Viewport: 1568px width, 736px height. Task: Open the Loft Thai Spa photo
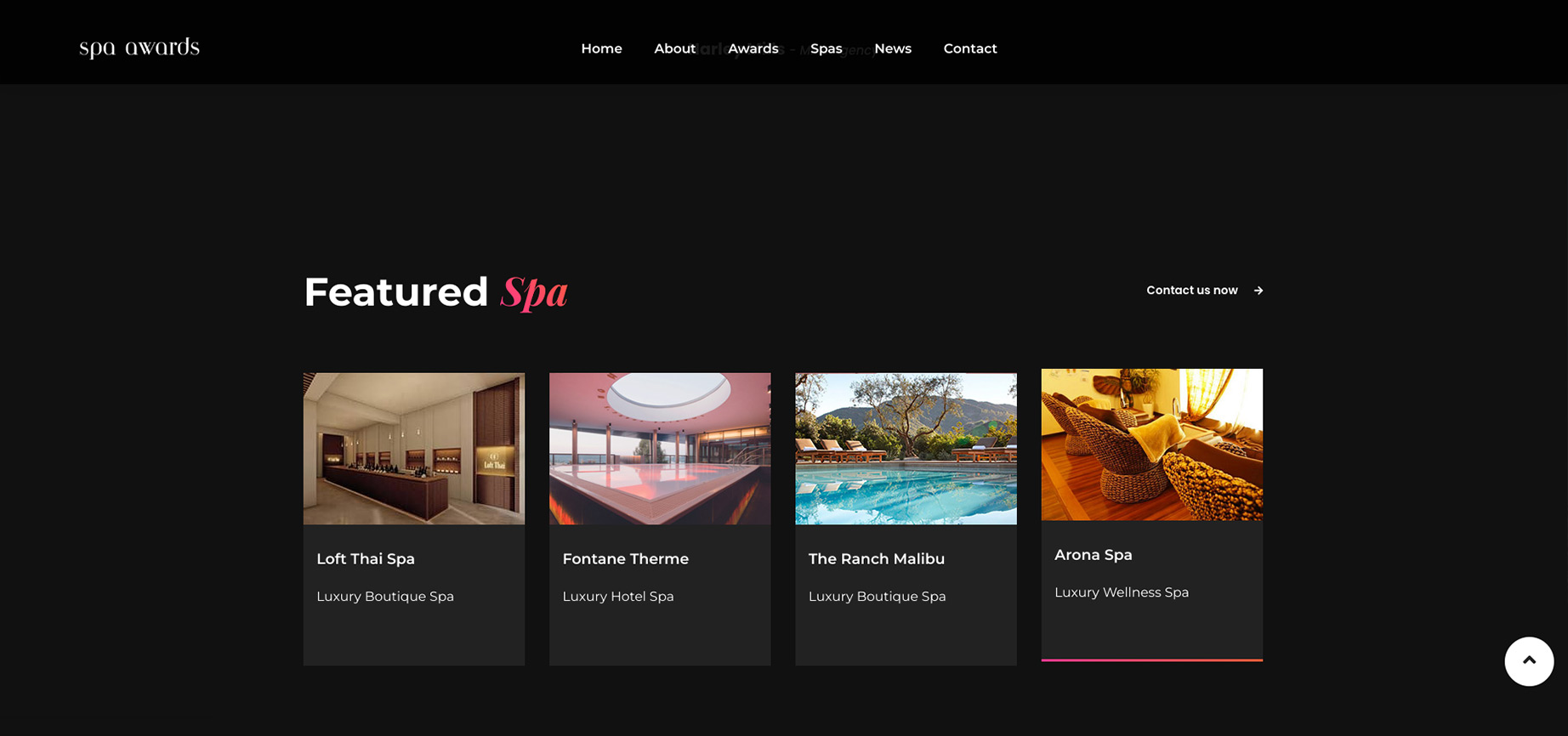[x=414, y=449]
